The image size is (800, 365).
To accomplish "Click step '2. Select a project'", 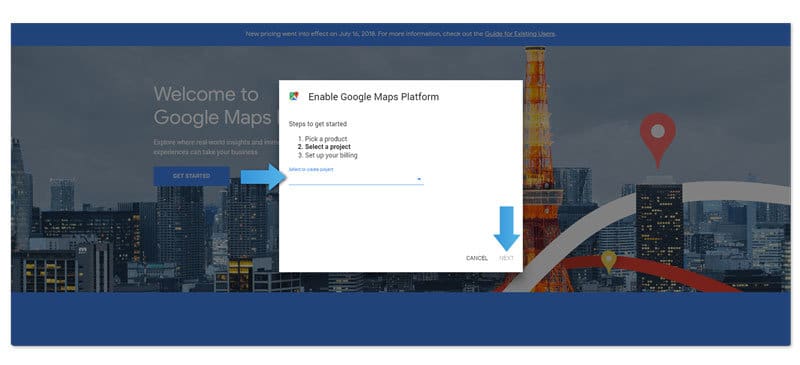I will coord(324,147).
